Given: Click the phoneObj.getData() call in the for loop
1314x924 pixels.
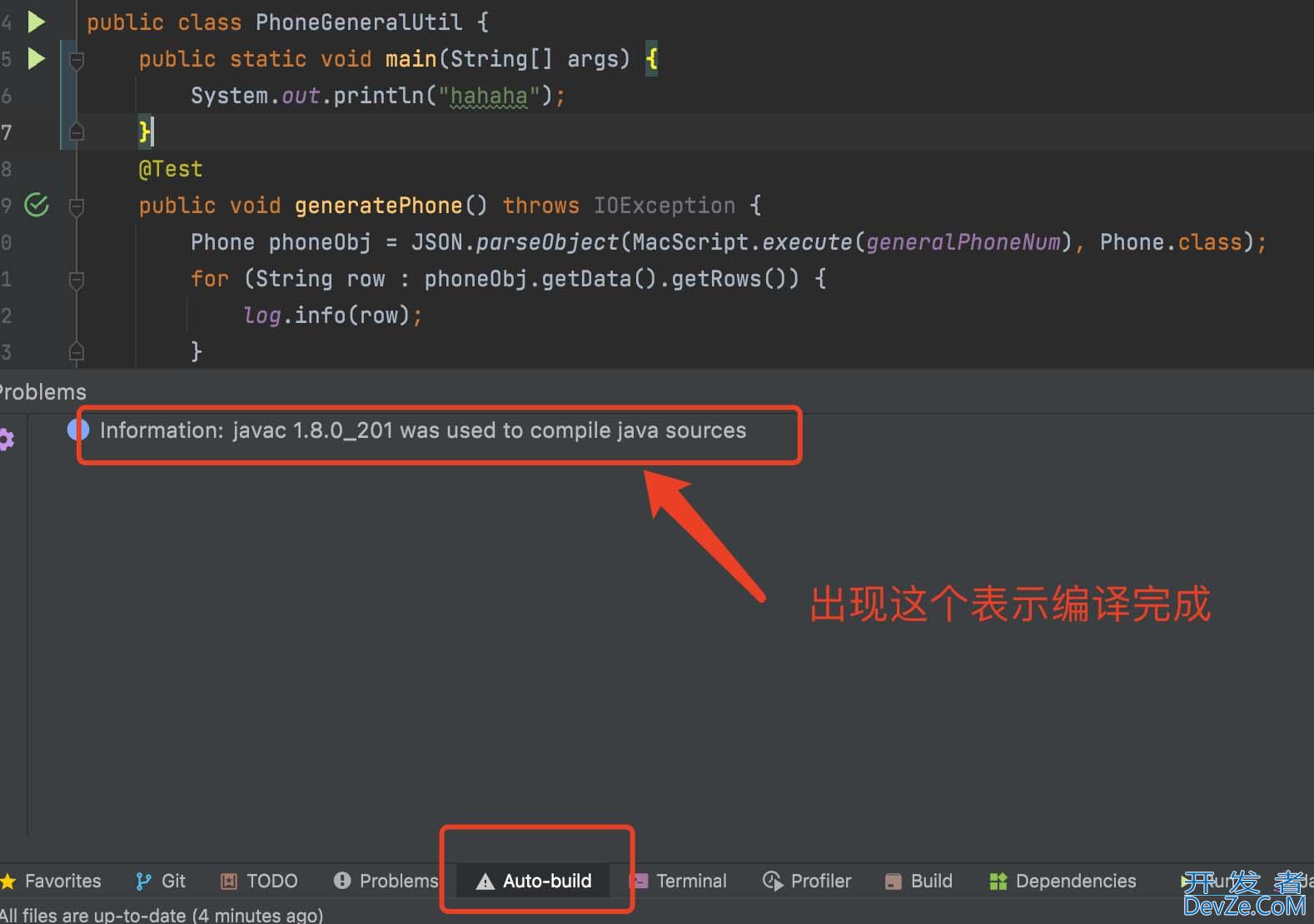Looking at the screenshot, I should click(x=540, y=279).
